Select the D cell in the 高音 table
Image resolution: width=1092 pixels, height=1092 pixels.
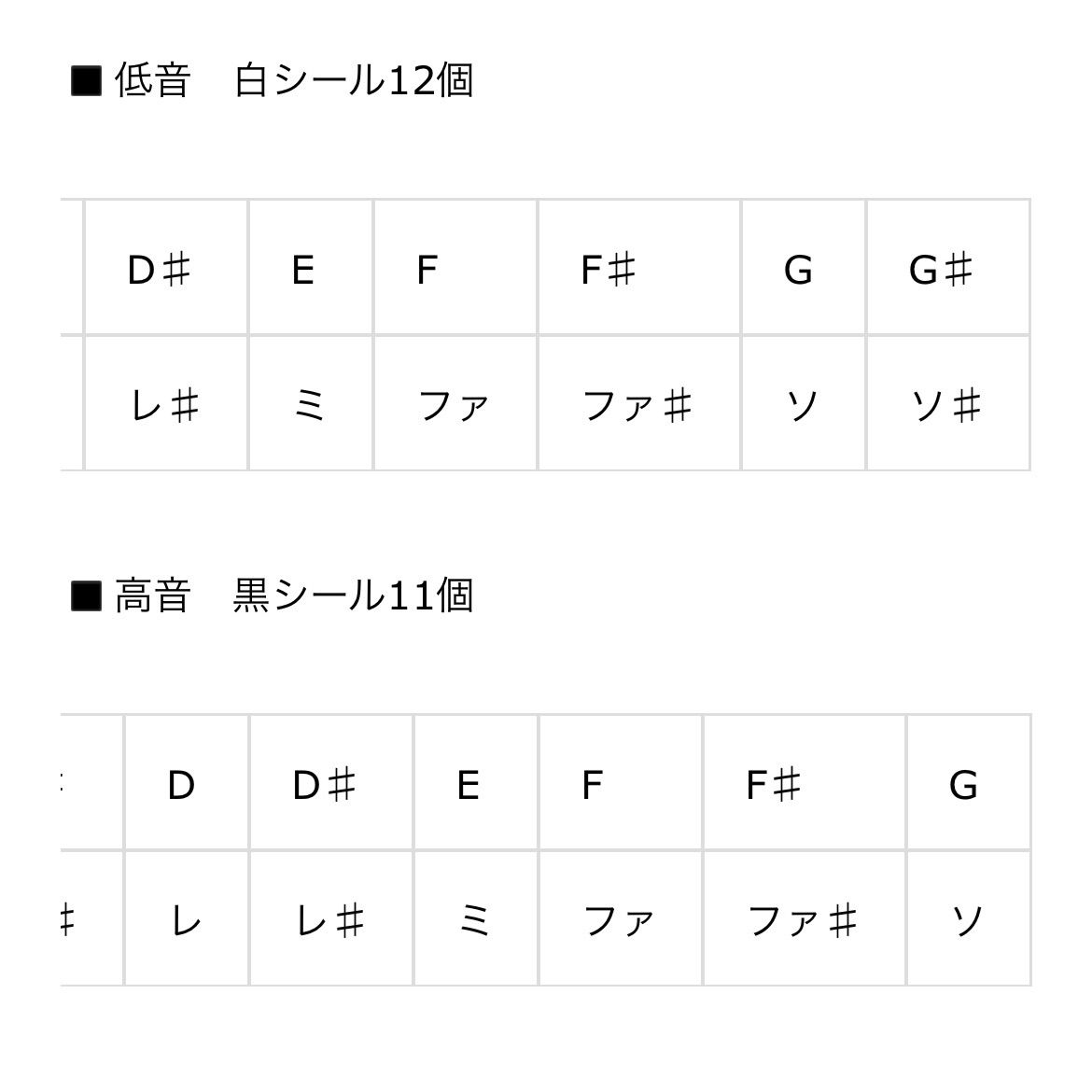coord(187,784)
